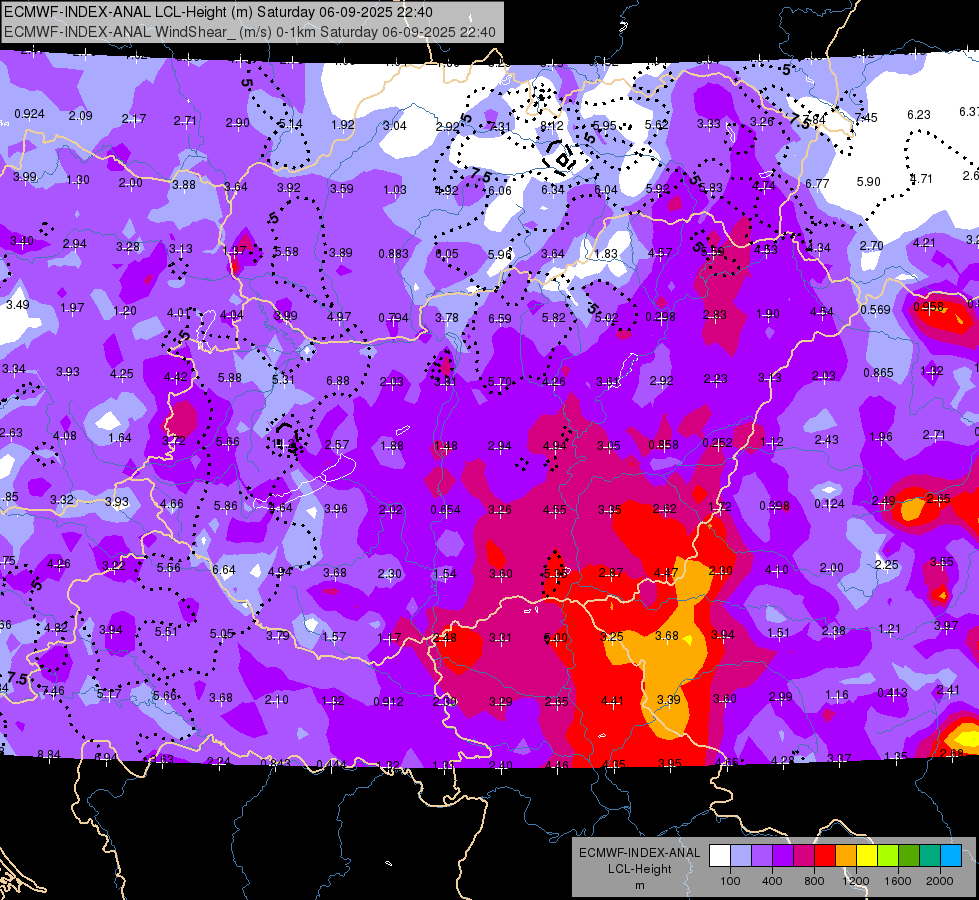Click the grid value 7.84

pyautogui.click(x=814, y=119)
